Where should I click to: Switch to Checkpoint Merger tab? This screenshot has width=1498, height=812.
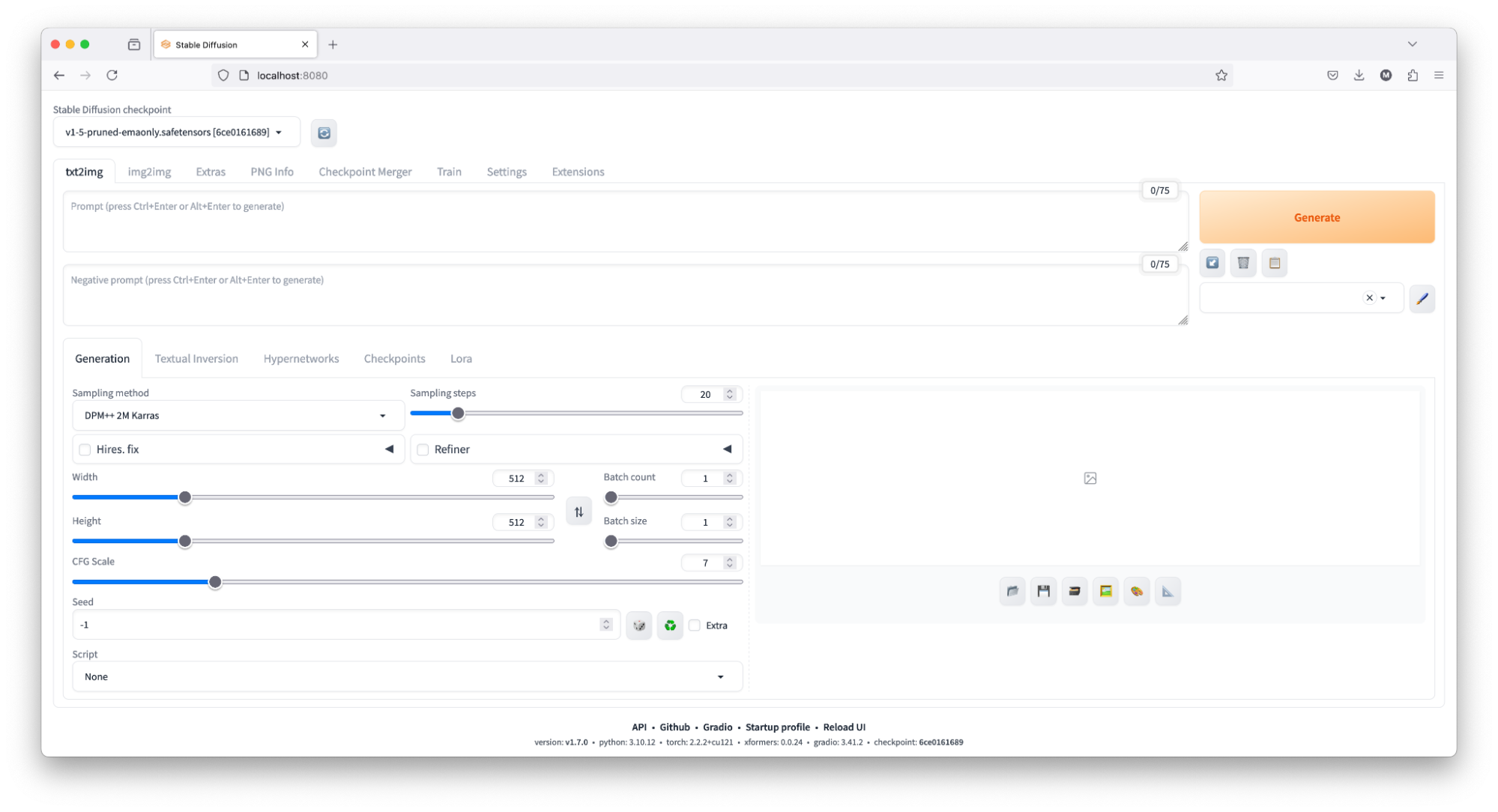(x=365, y=172)
